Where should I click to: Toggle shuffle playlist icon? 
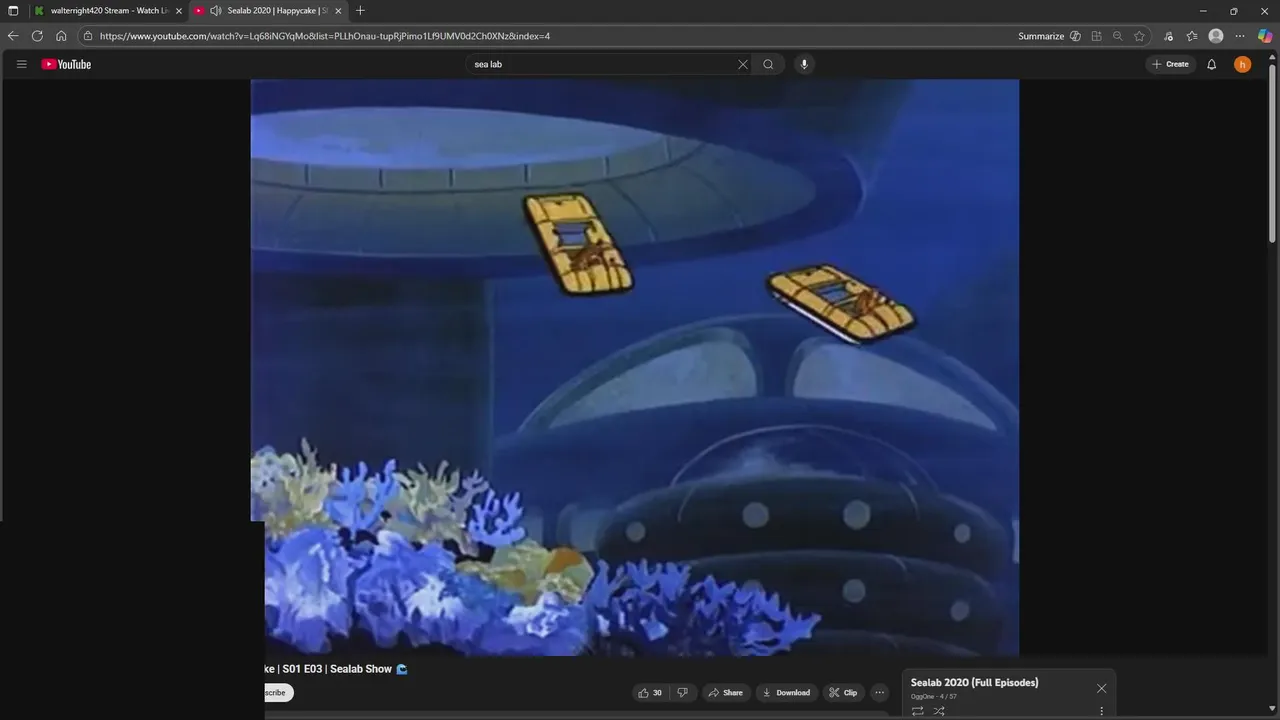[x=939, y=711]
